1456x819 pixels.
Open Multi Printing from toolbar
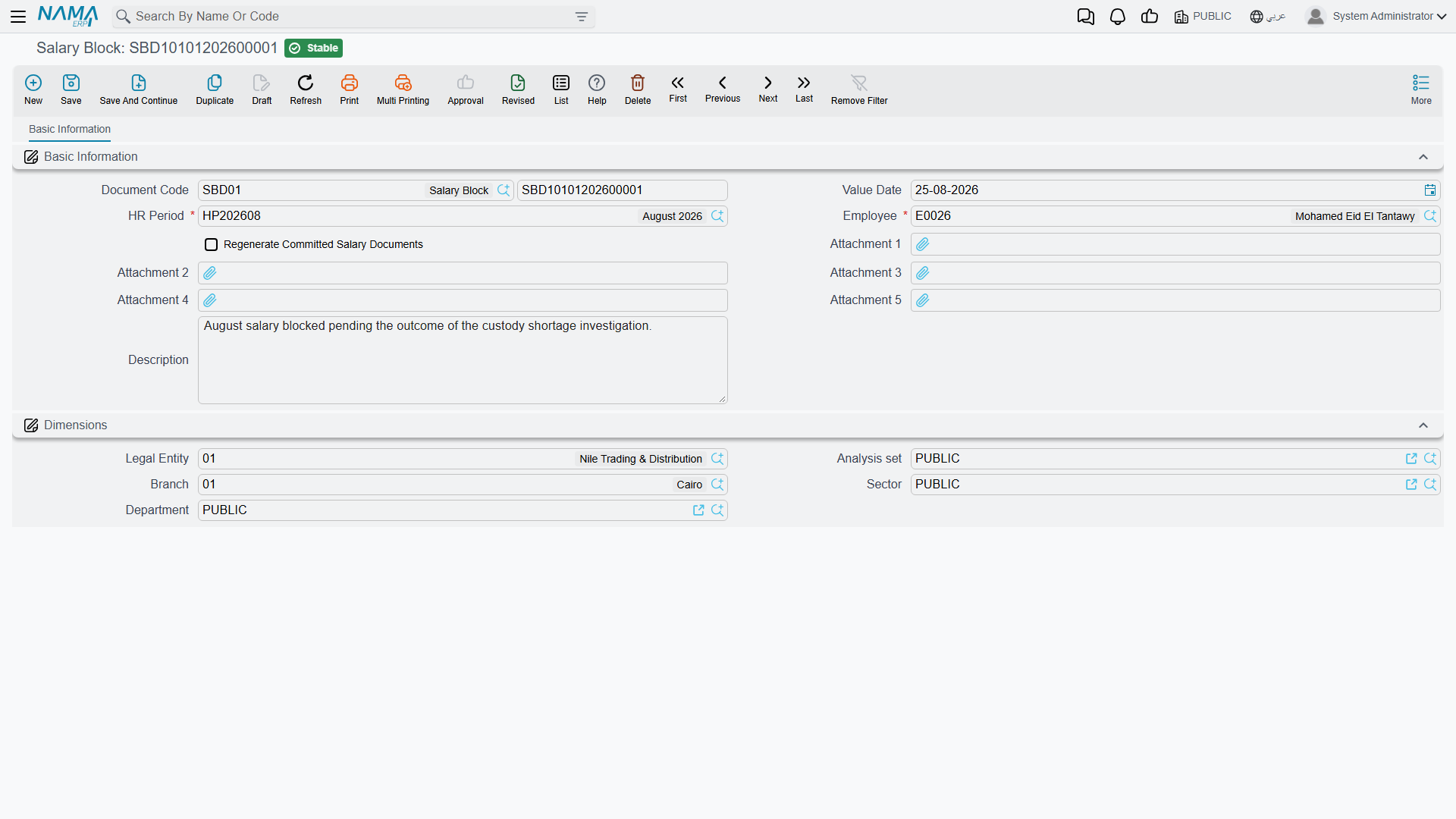tap(403, 89)
